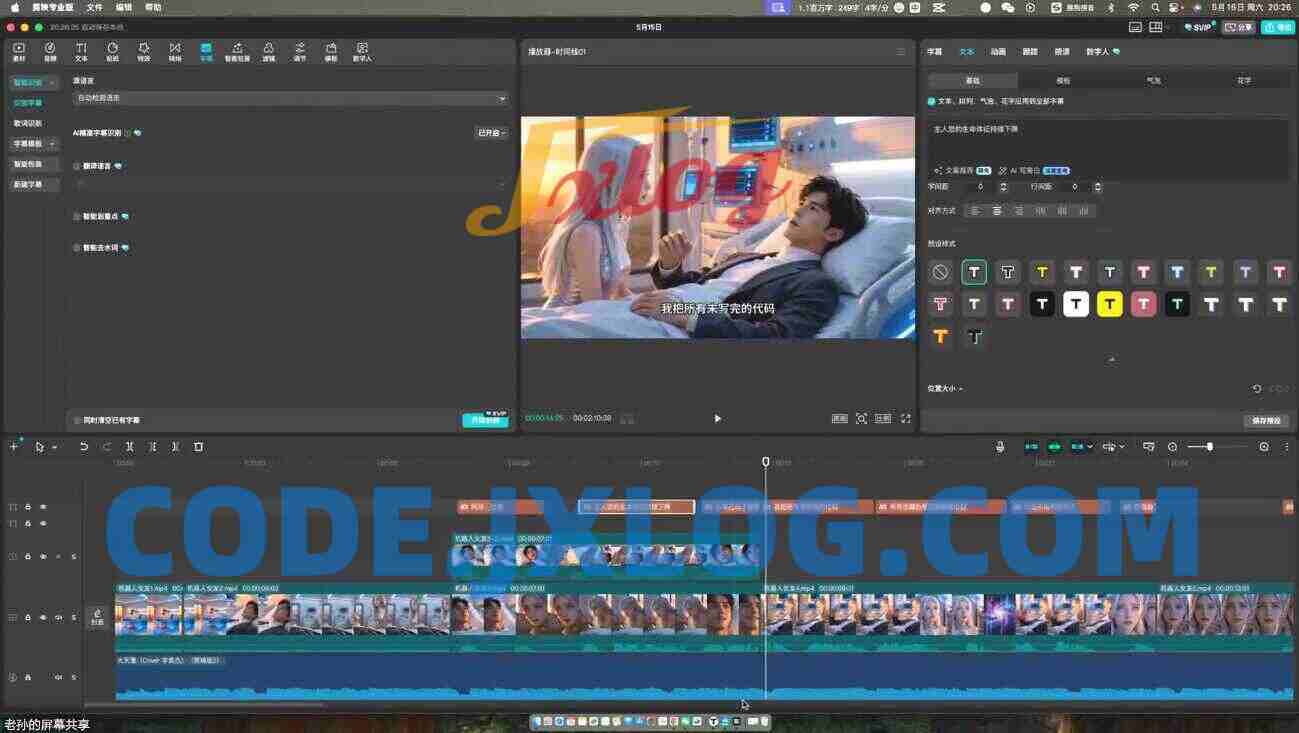Switch to the 动画 tab in the right panel
This screenshot has width=1299, height=733.
(x=998, y=51)
